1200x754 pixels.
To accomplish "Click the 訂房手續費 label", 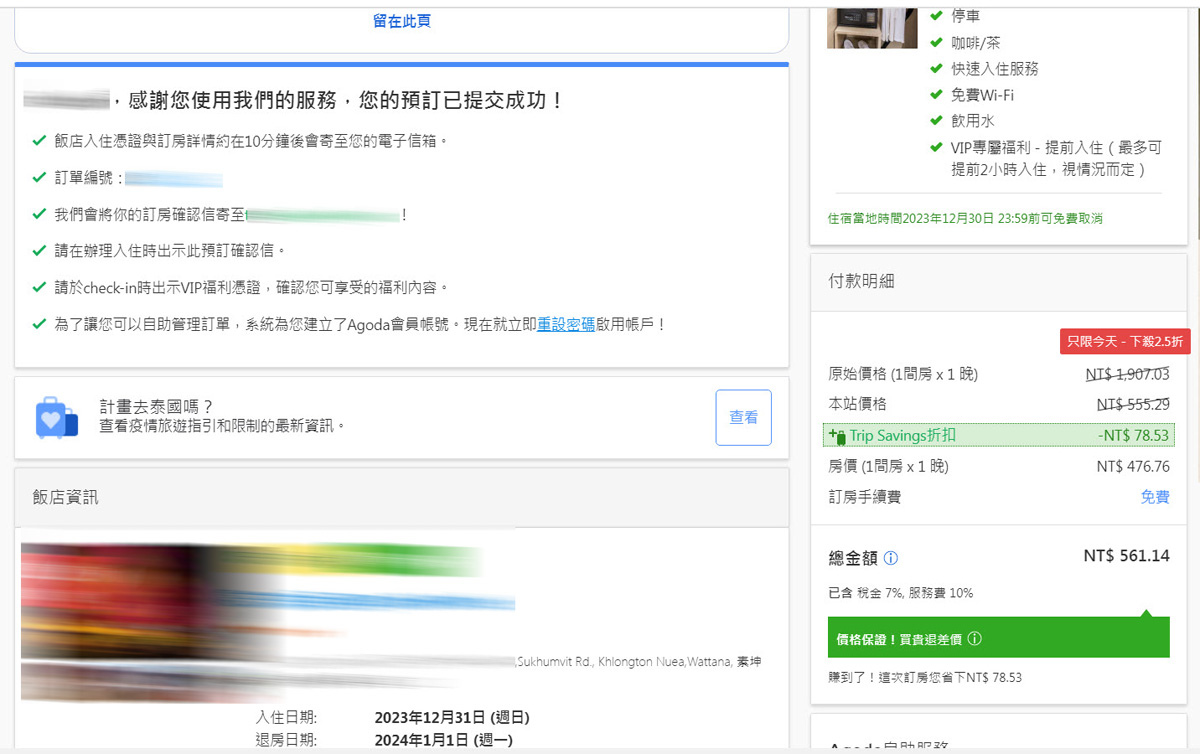I will click(865, 496).
